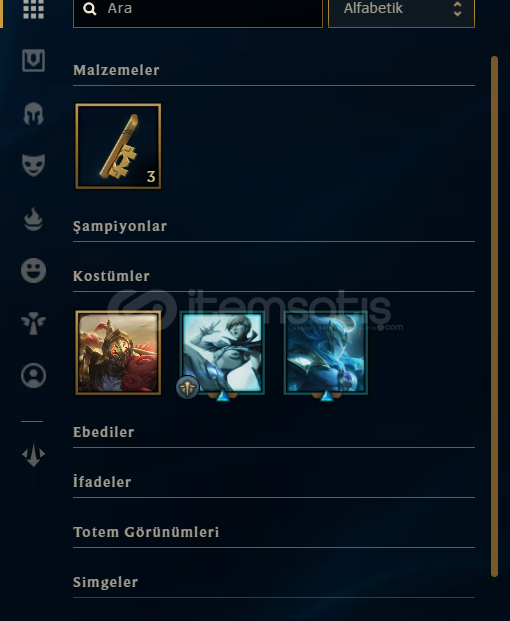This screenshot has height=621, width=510.
Task: Click the vertical loot scrollbar
Action: click(494, 316)
